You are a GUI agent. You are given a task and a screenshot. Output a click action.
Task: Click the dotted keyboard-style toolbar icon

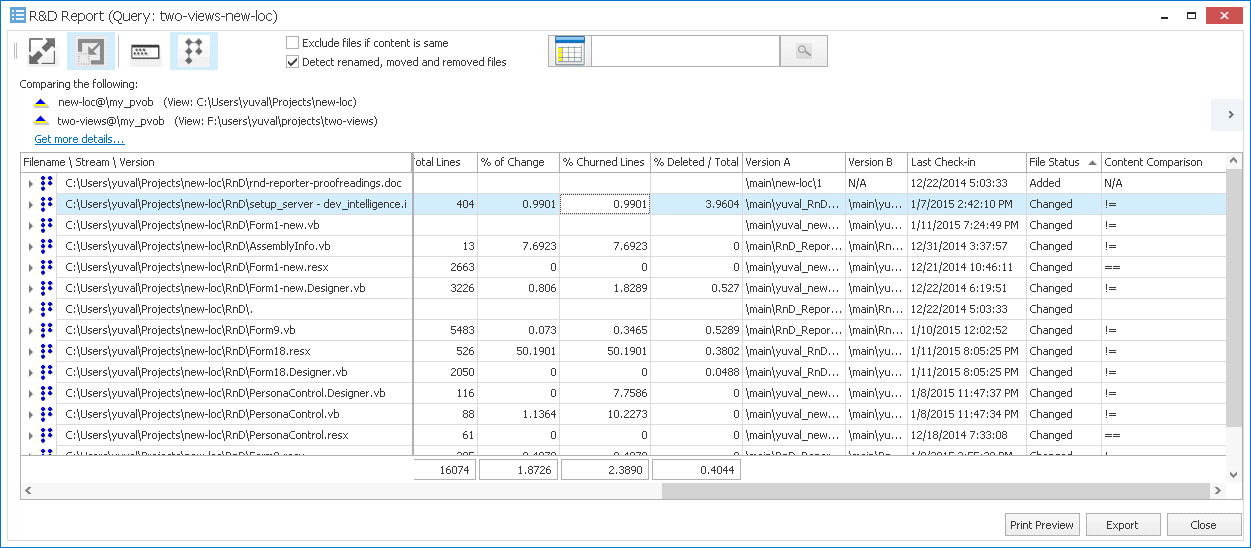[145, 52]
